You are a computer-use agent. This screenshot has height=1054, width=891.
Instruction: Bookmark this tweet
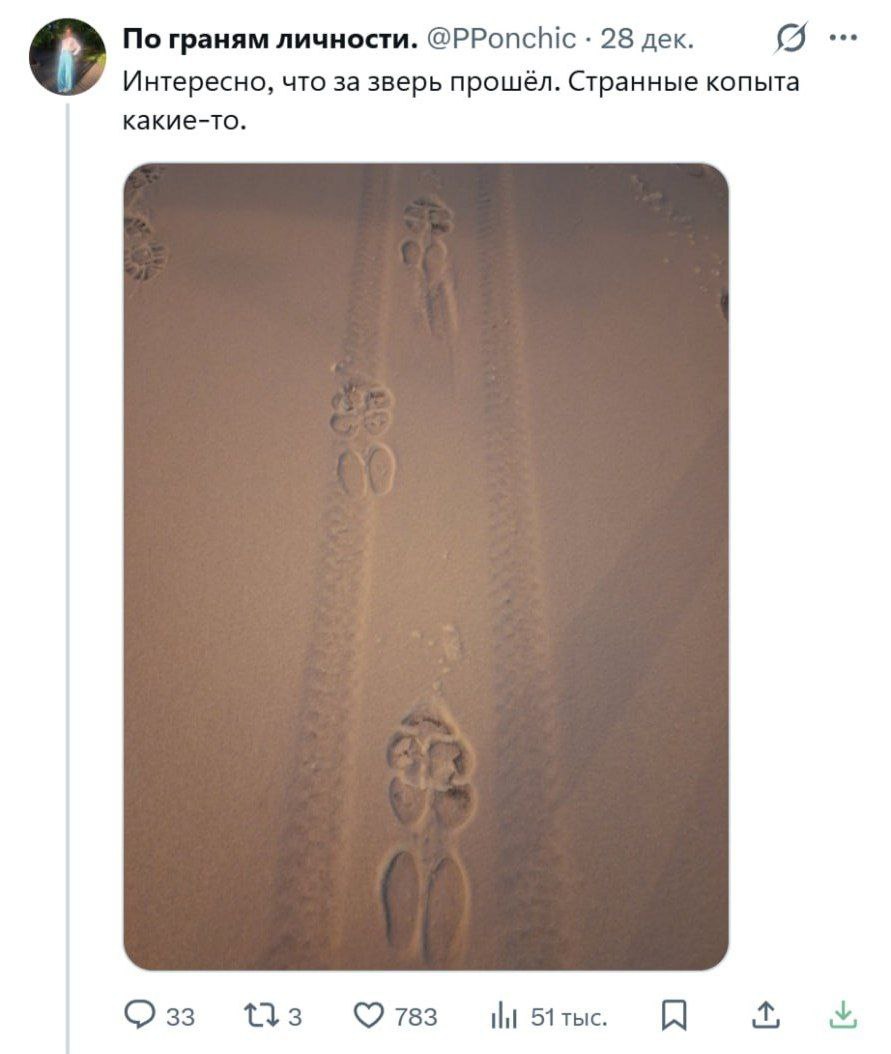[x=674, y=1015]
